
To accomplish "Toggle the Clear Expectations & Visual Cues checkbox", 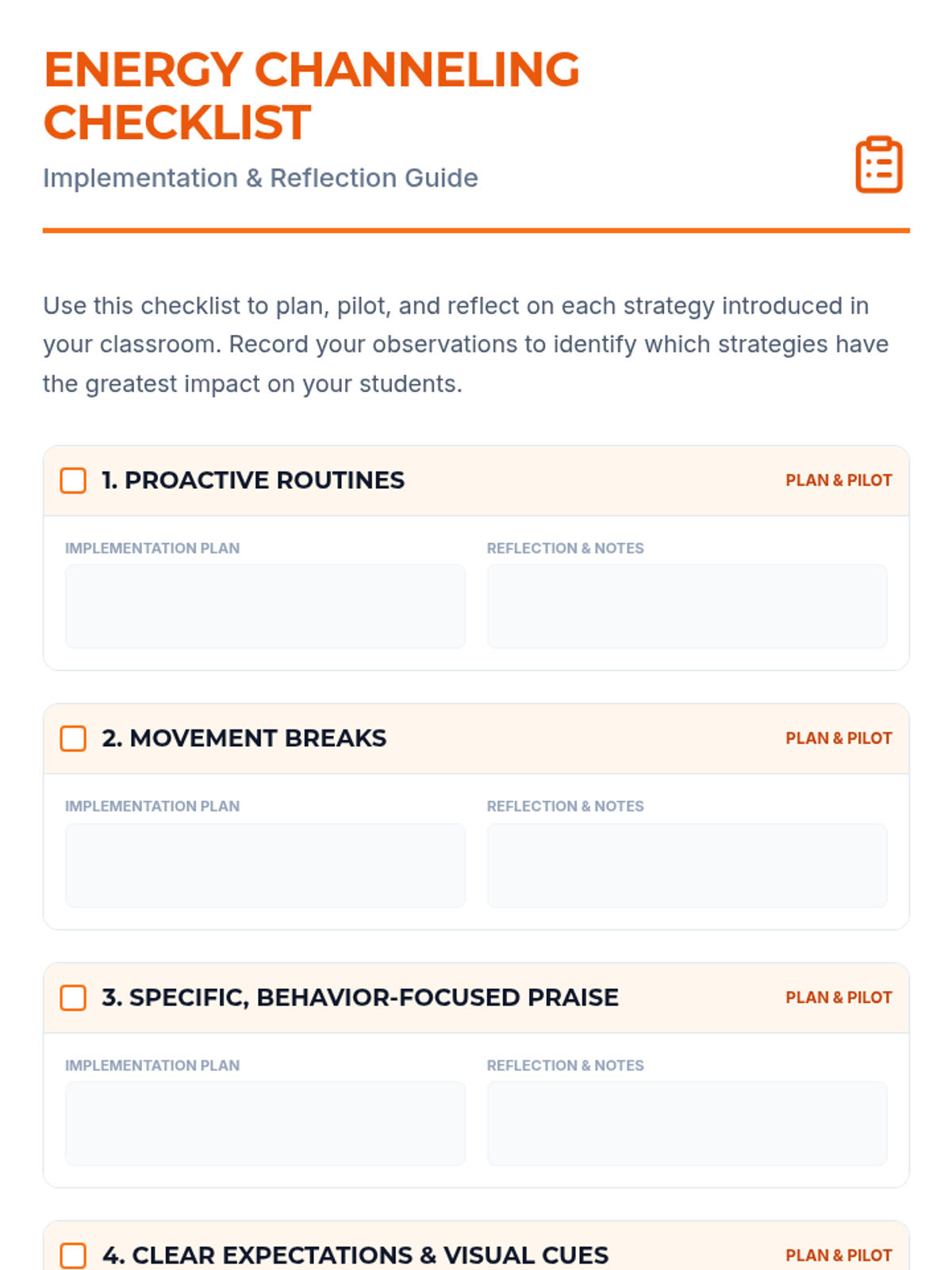I will pyautogui.click(x=73, y=1255).
